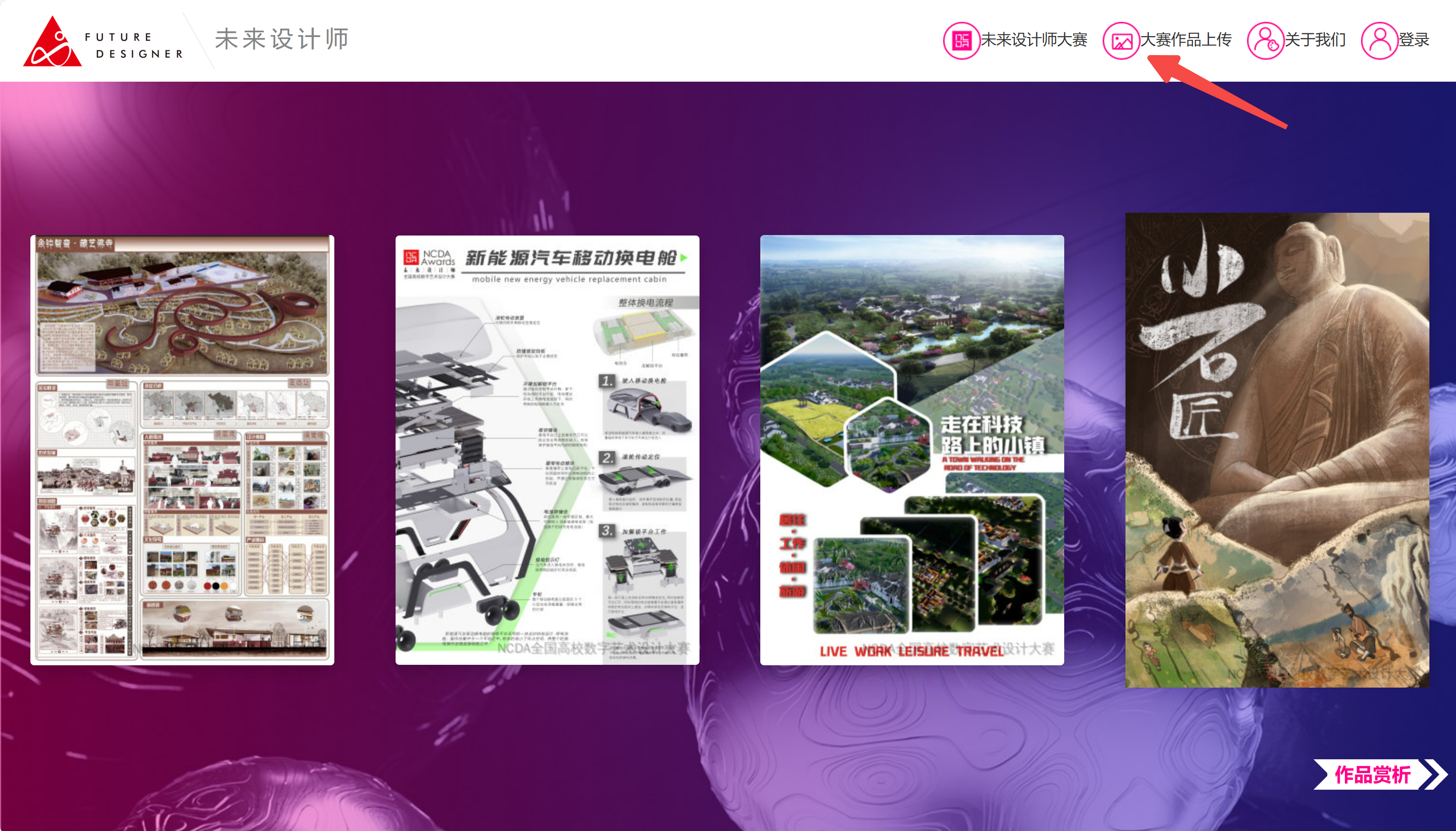Click the FUTURE DESIGNER logo text
The height and width of the screenshot is (831, 1456).
click(x=134, y=45)
